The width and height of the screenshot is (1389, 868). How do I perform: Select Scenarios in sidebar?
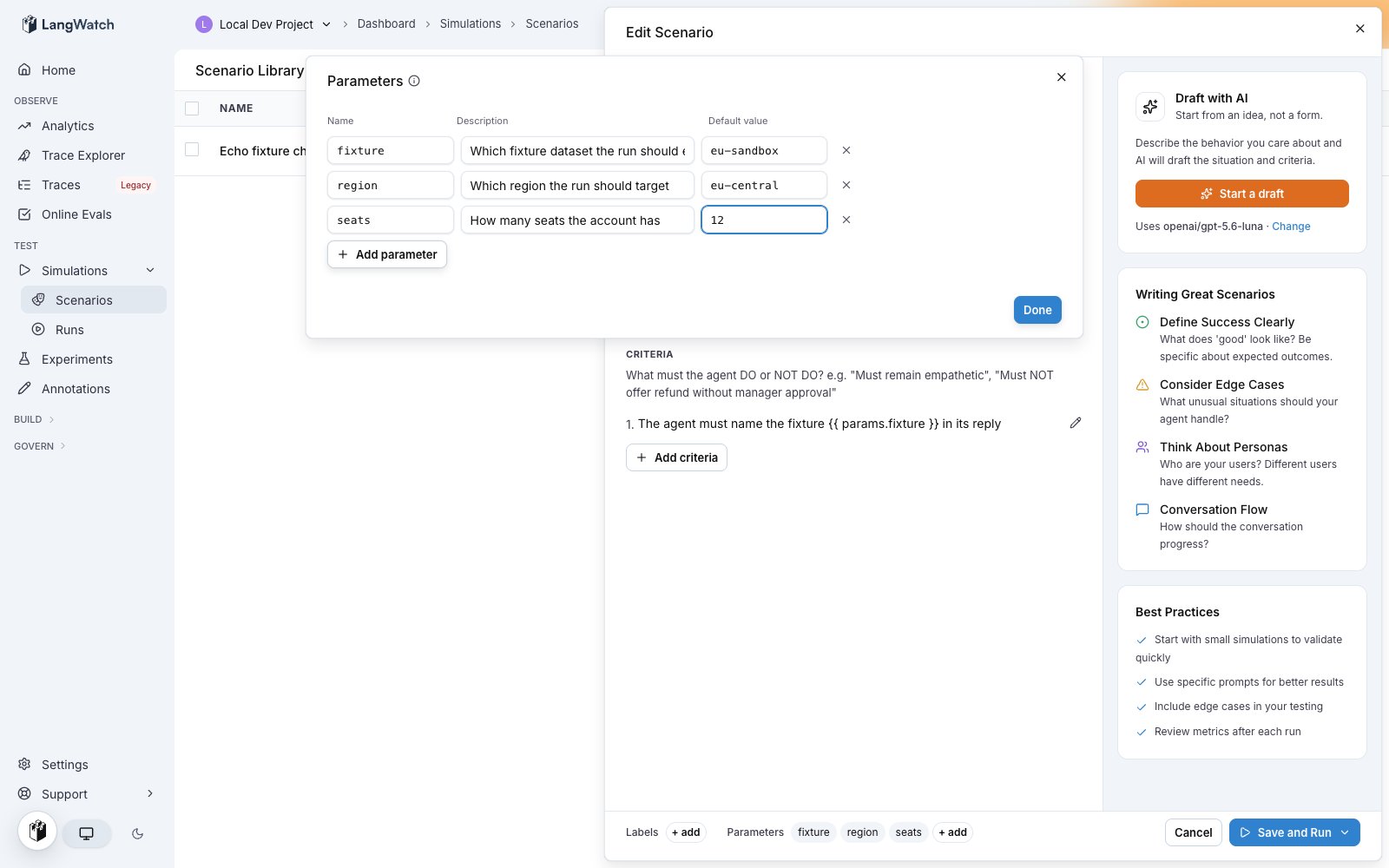coord(94,300)
